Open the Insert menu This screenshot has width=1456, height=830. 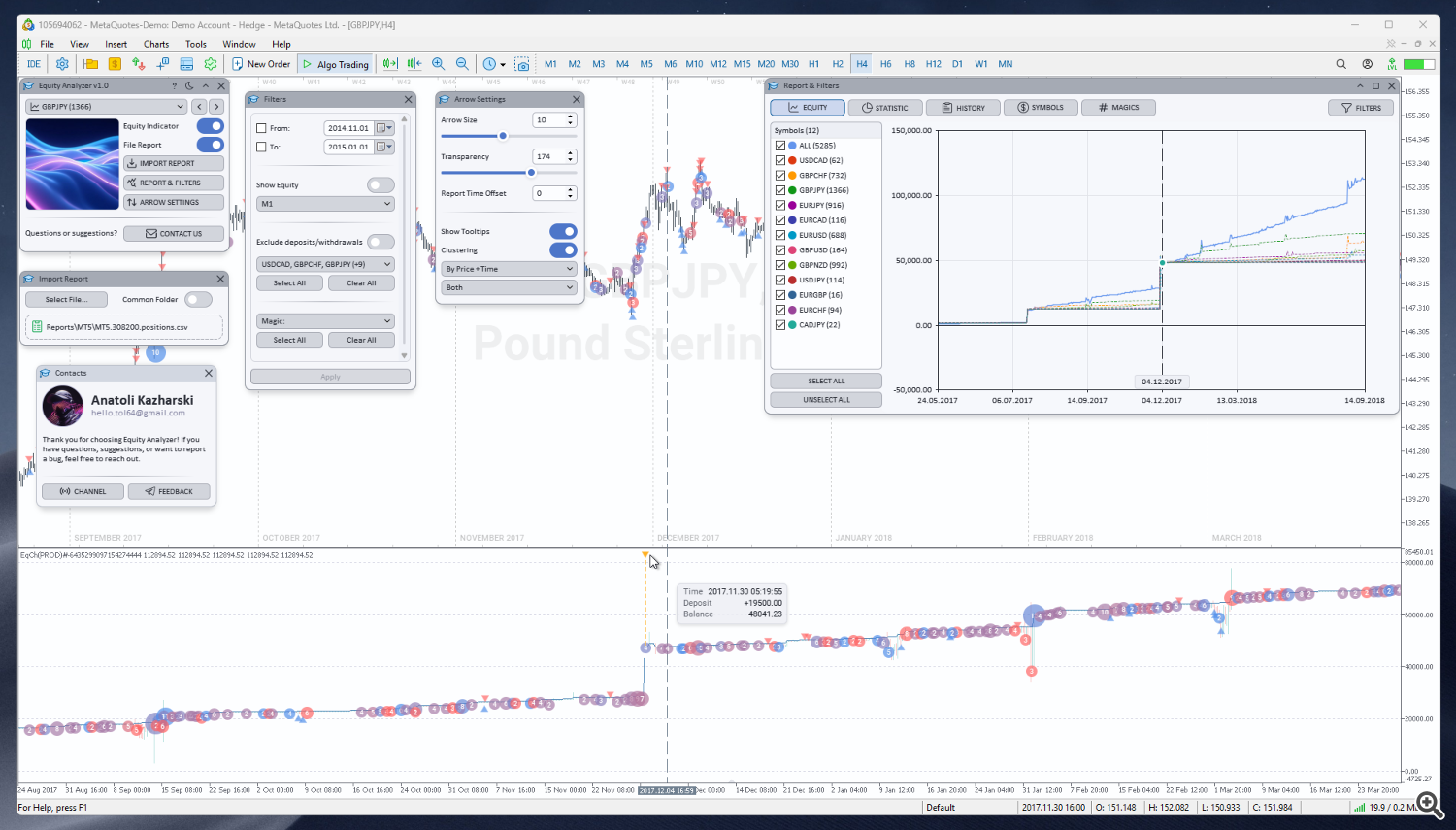(116, 44)
